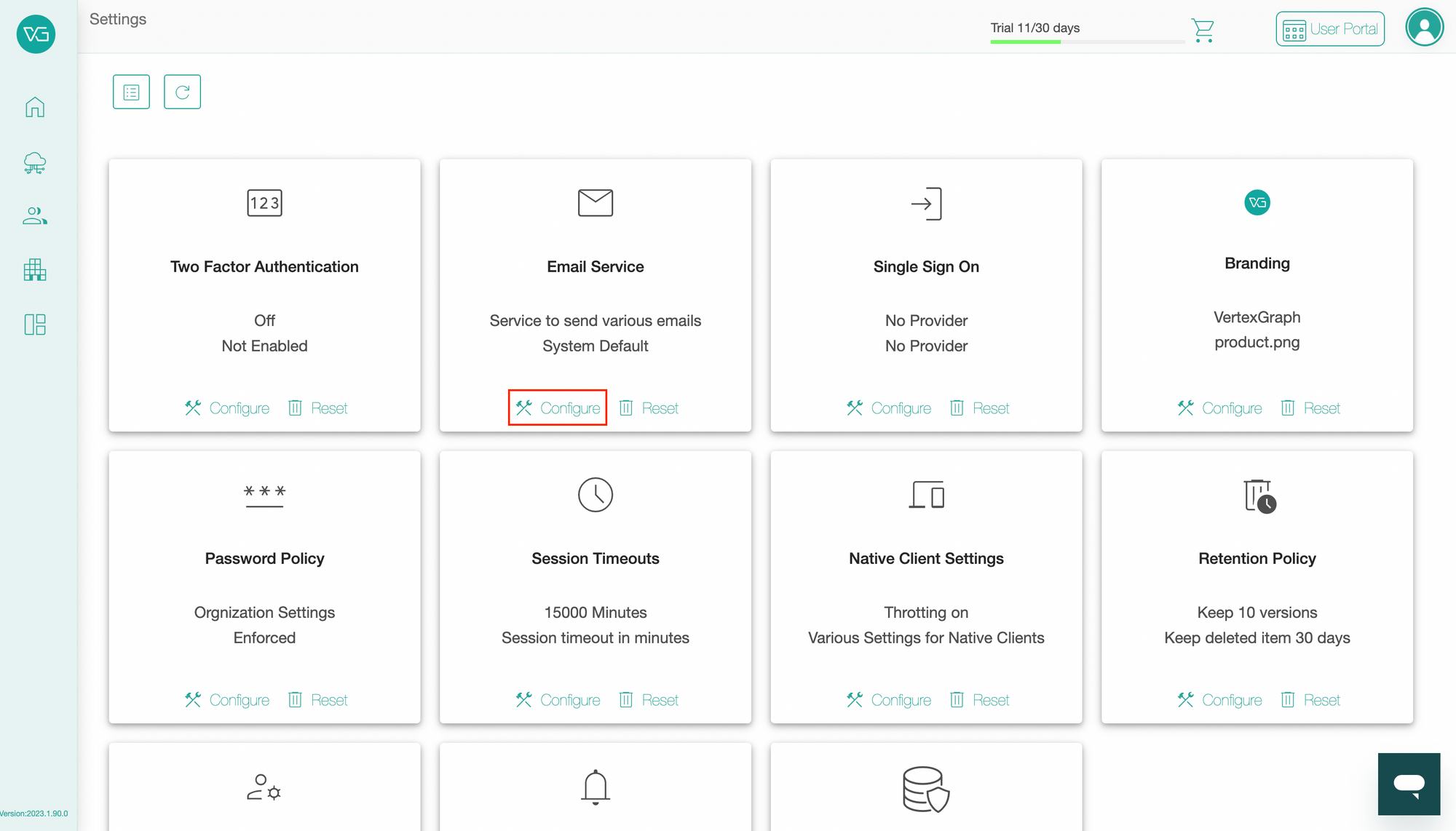The height and width of the screenshot is (831, 1456).
Task: Open the chat support widget
Action: pos(1409,784)
